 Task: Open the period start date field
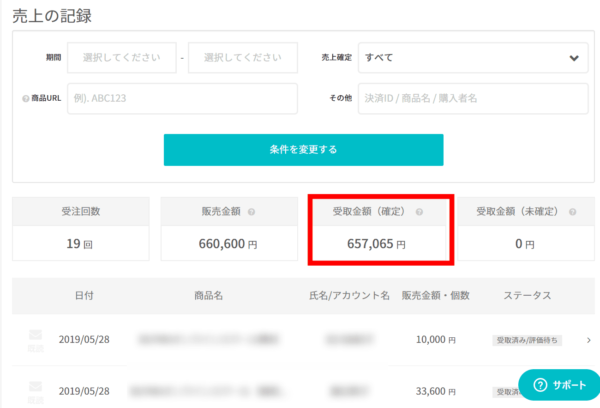122,57
